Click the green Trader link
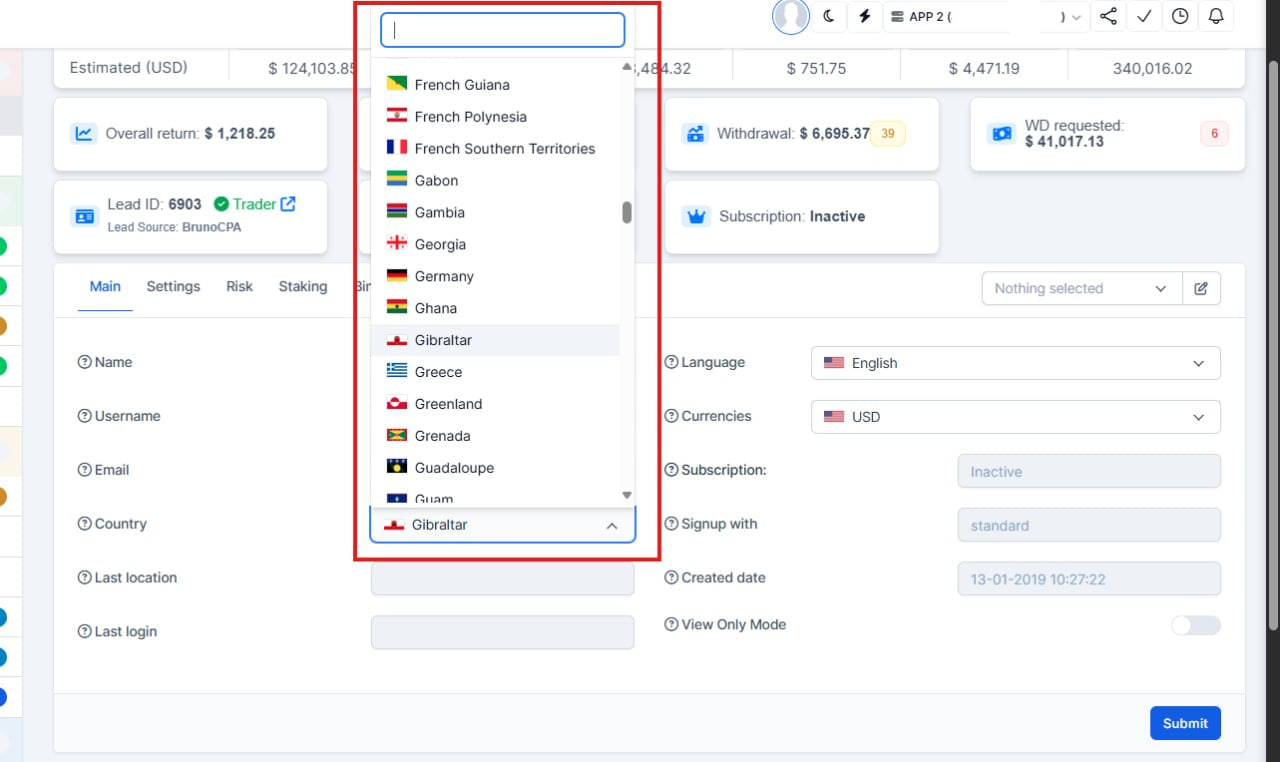 tap(254, 204)
